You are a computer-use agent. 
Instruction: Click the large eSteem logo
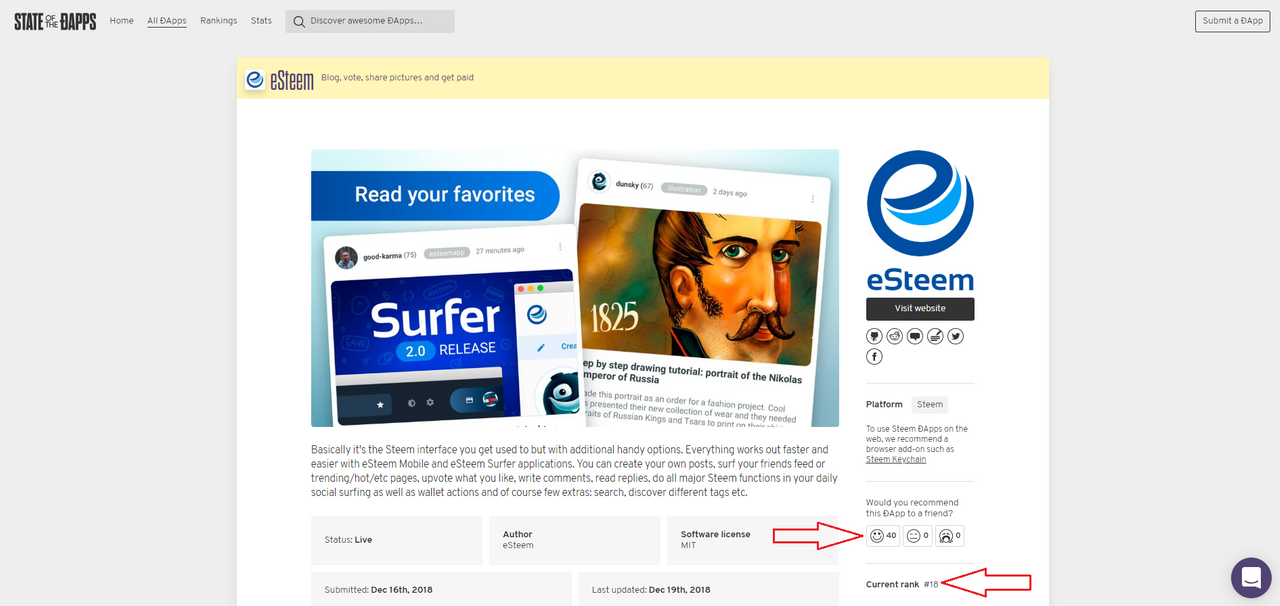[x=920, y=221]
